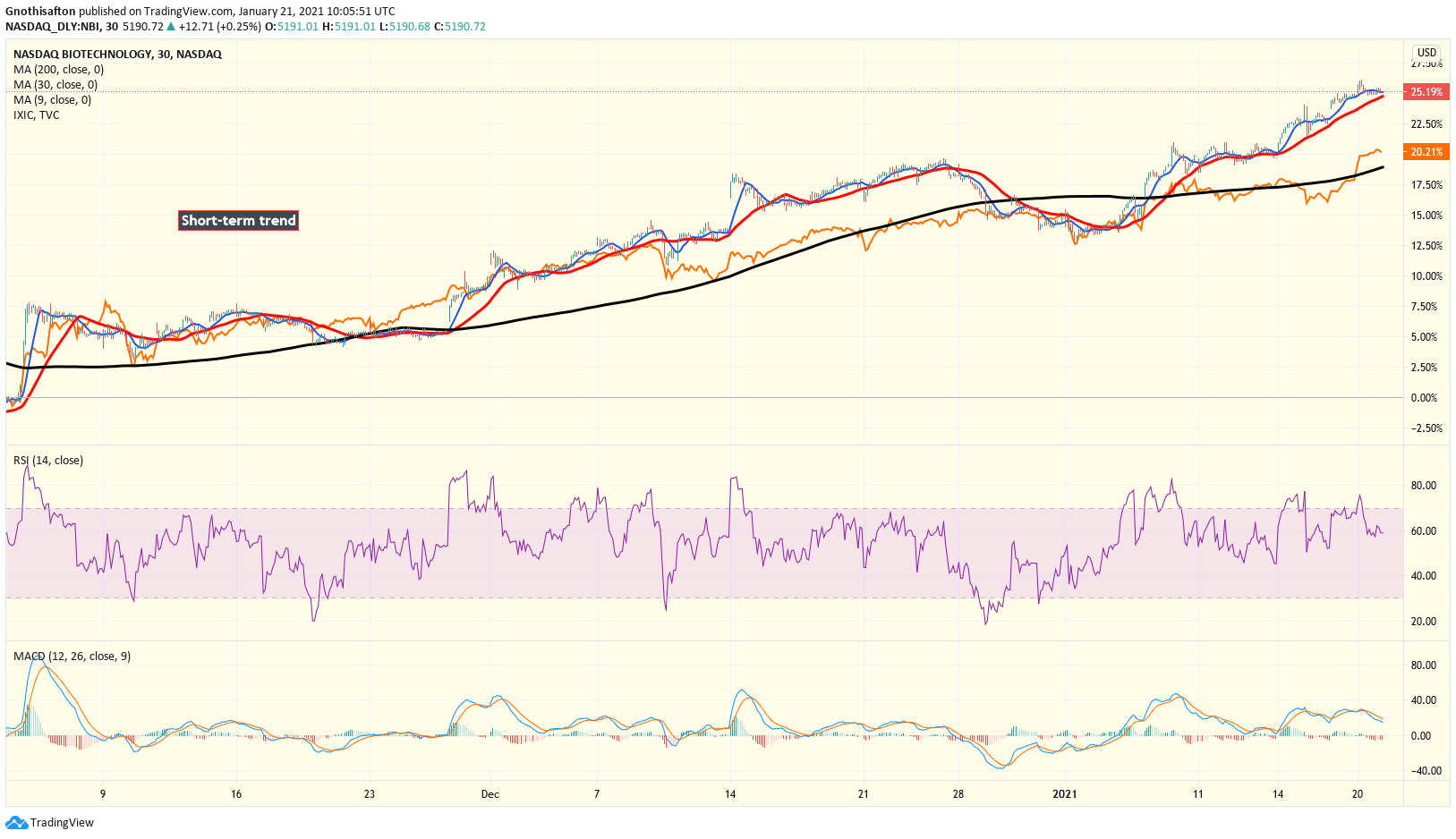Click the 17.50% price axis label
Image resolution: width=1456 pixels, height=839 pixels.
point(1426,185)
